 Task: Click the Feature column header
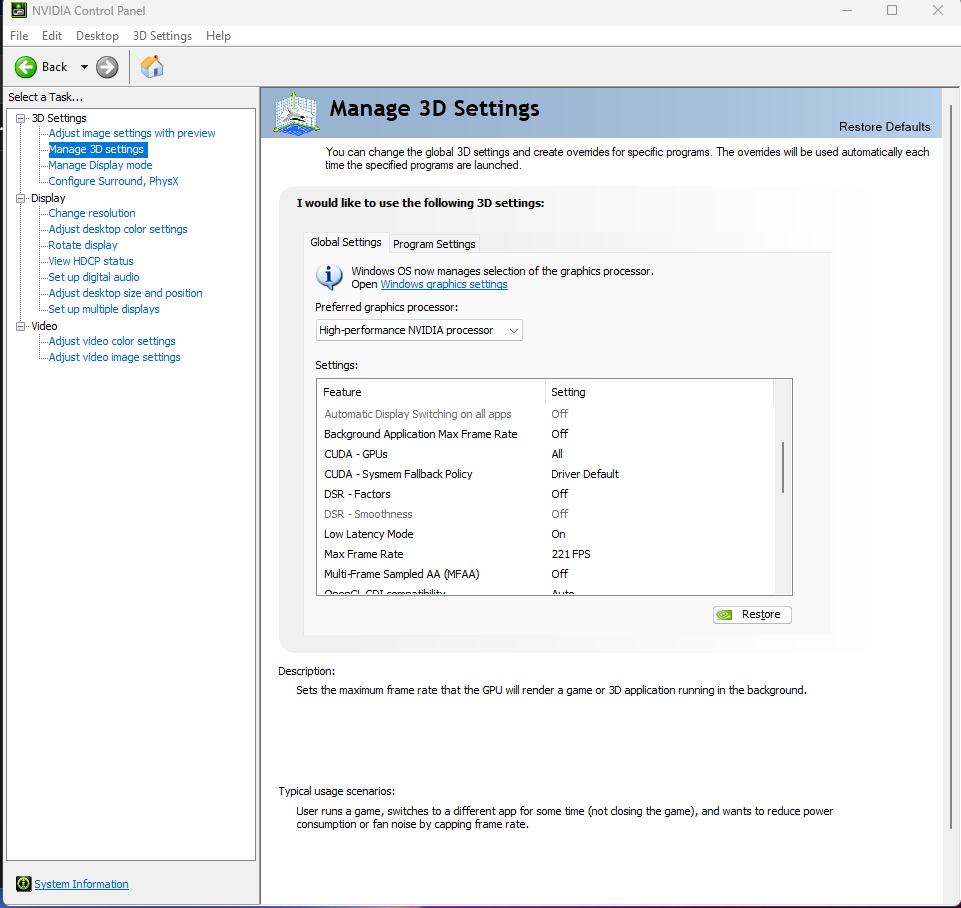[x=431, y=392]
